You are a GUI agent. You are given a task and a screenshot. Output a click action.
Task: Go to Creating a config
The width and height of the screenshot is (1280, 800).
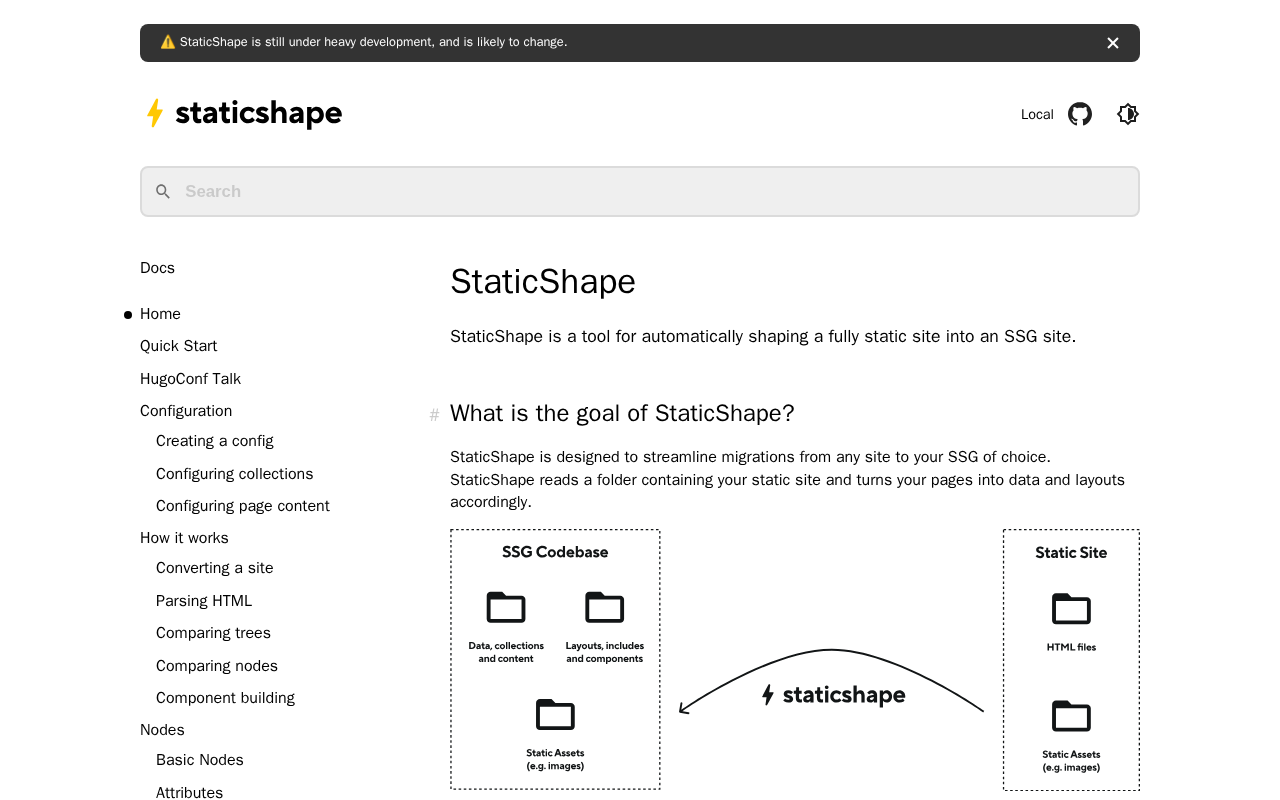click(x=215, y=441)
